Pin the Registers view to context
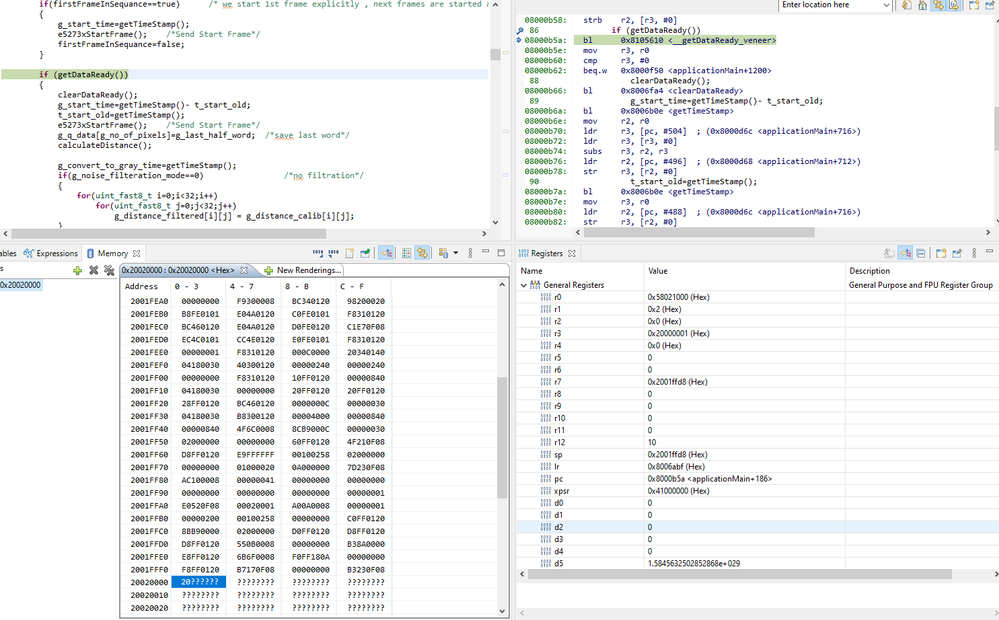Viewport: 999px width, 620px height. (x=957, y=253)
